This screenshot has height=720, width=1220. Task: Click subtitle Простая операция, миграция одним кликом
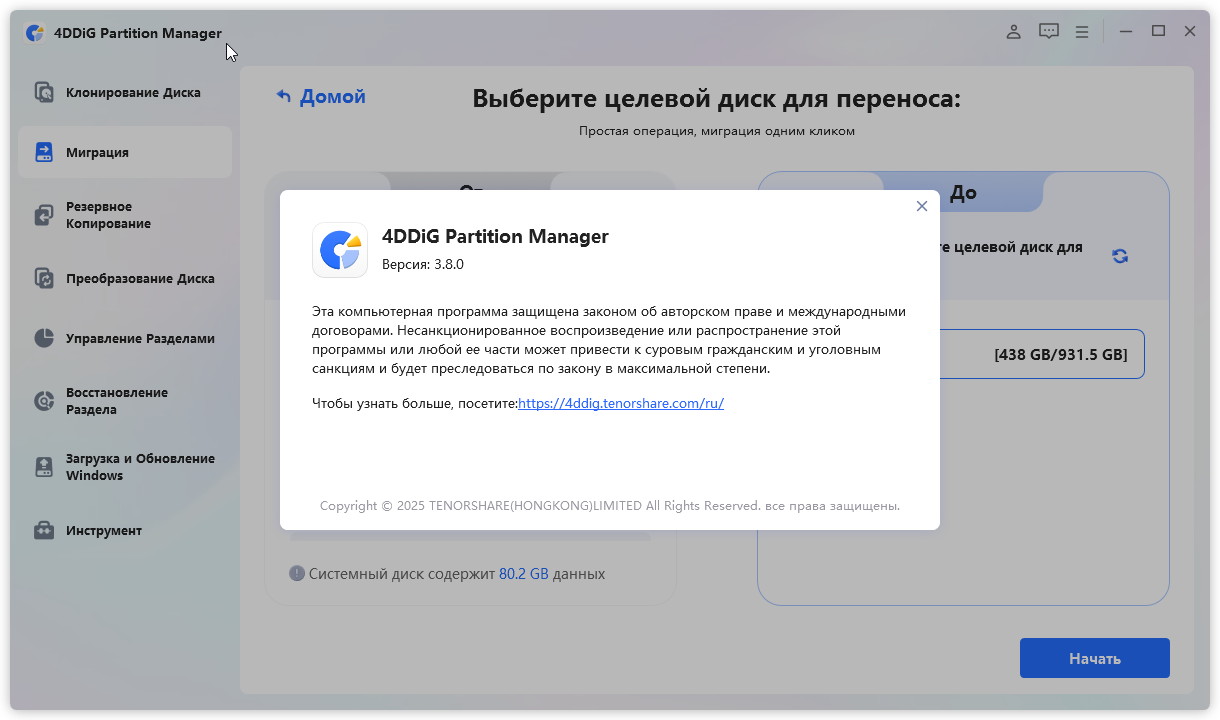[x=717, y=130]
